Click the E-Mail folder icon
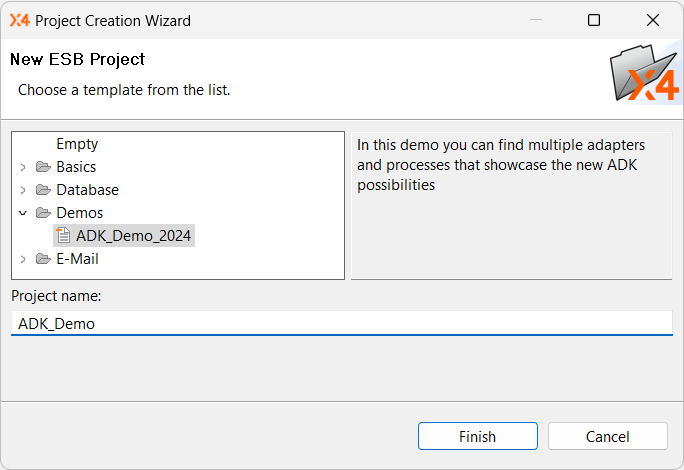Screen dimensions: 684x470 pyautogui.click(x=43, y=259)
